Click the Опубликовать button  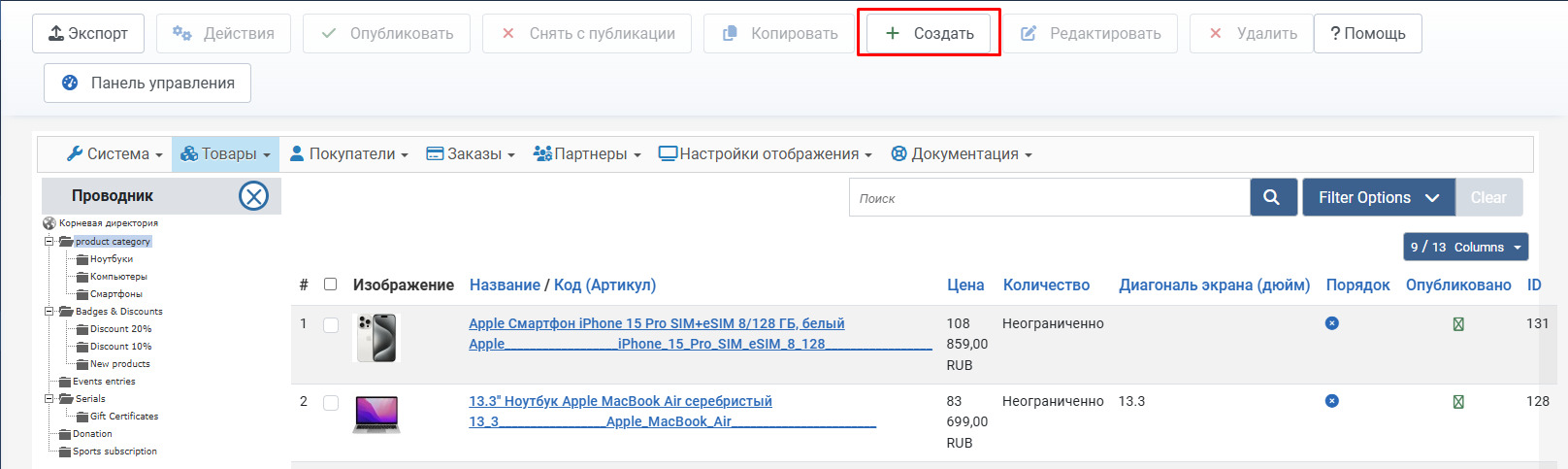386,33
